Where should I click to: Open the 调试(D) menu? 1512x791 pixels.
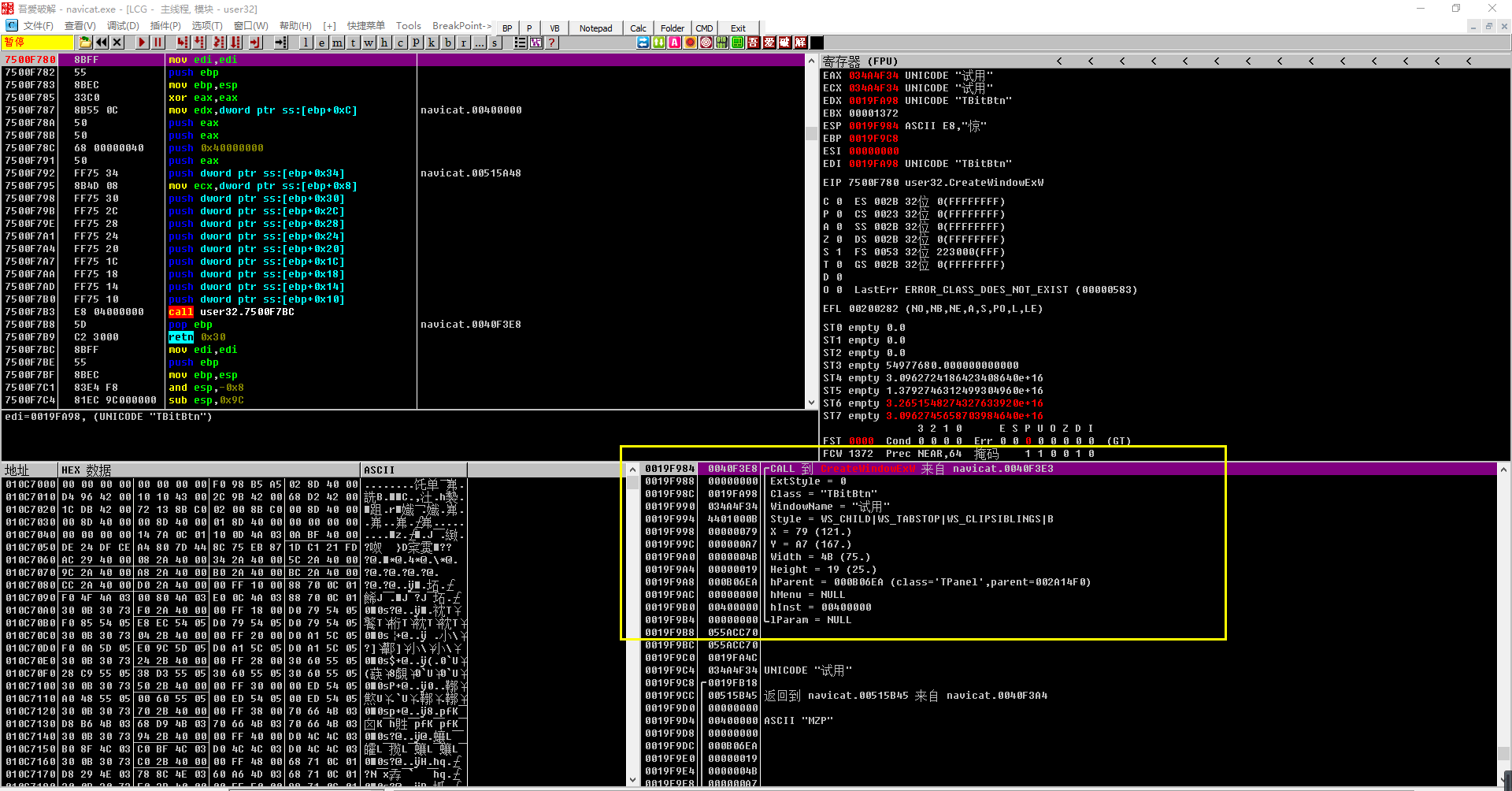coord(123,26)
